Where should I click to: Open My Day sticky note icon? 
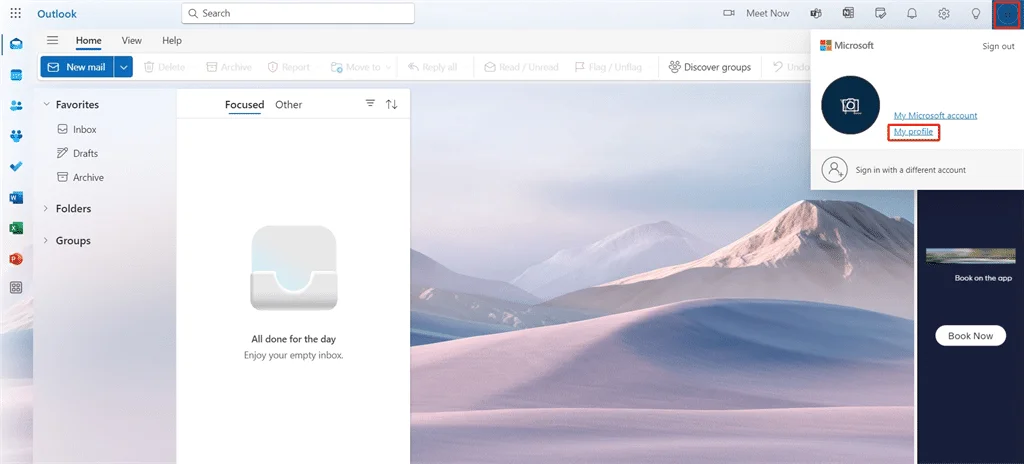(x=880, y=13)
